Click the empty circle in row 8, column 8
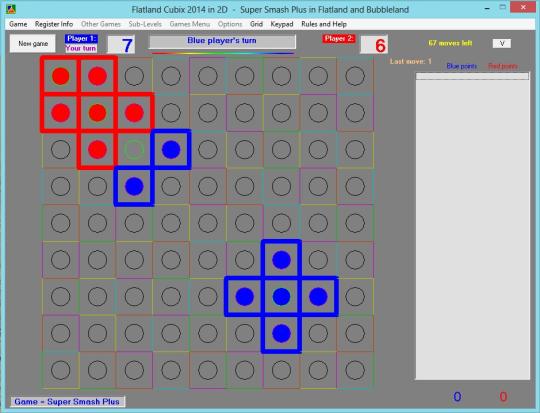The image size is (540, 413). [x=318, y=333]
